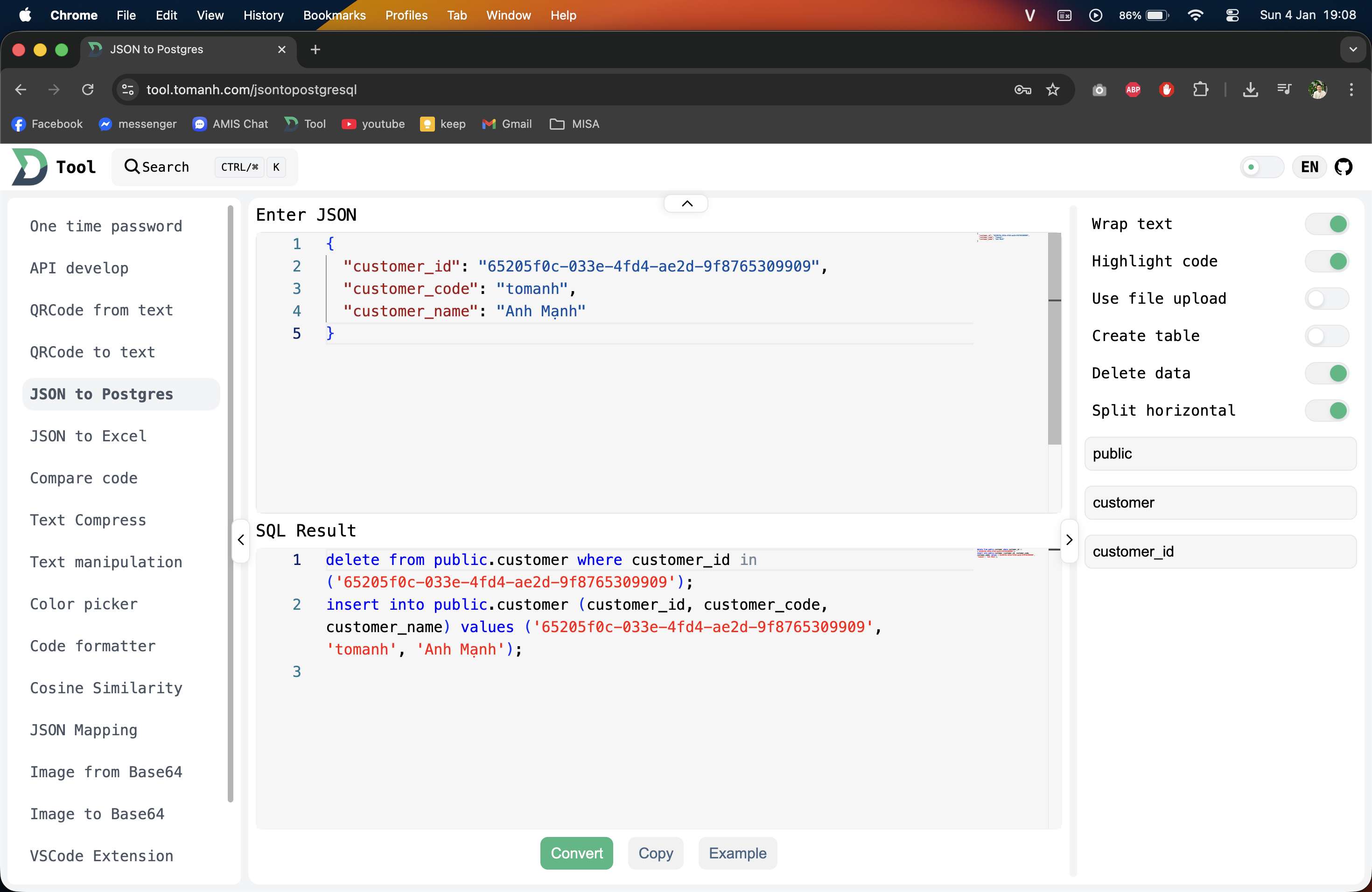Select JSON to Excel in the sidebar

pos(88,436)
